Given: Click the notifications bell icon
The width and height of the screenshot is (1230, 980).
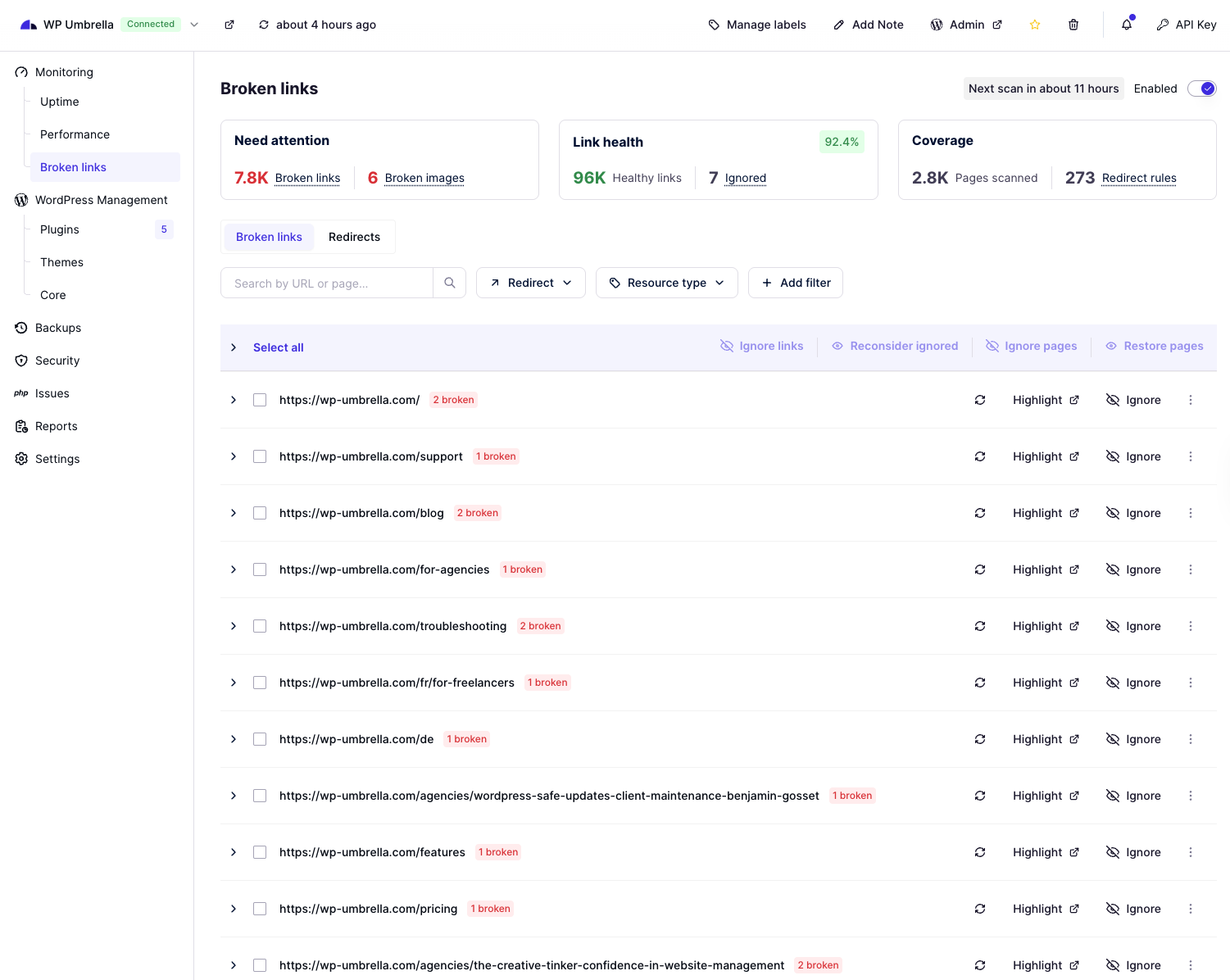Looking at the screenshot, I should coord(1127,25).
